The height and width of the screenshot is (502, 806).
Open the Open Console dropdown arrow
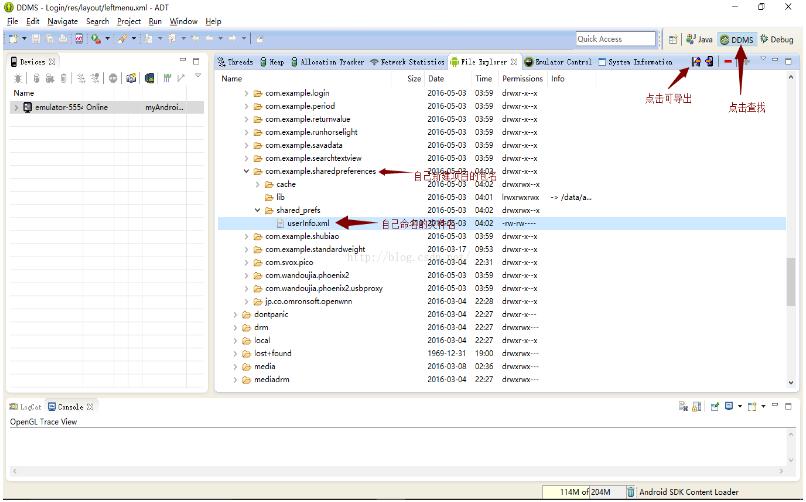(763, 406)
